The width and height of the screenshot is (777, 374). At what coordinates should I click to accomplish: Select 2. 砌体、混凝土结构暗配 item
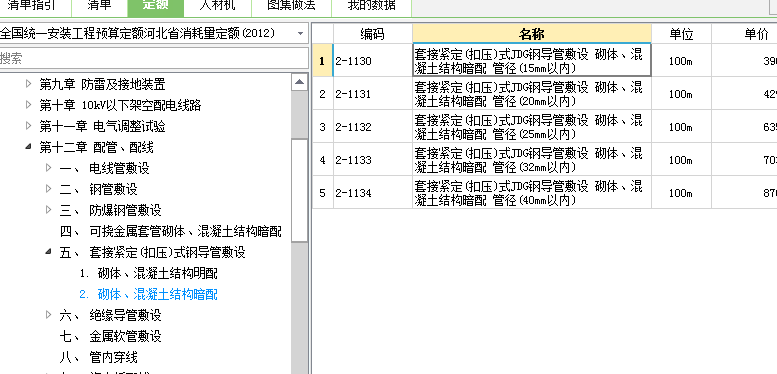click(148, 294)
